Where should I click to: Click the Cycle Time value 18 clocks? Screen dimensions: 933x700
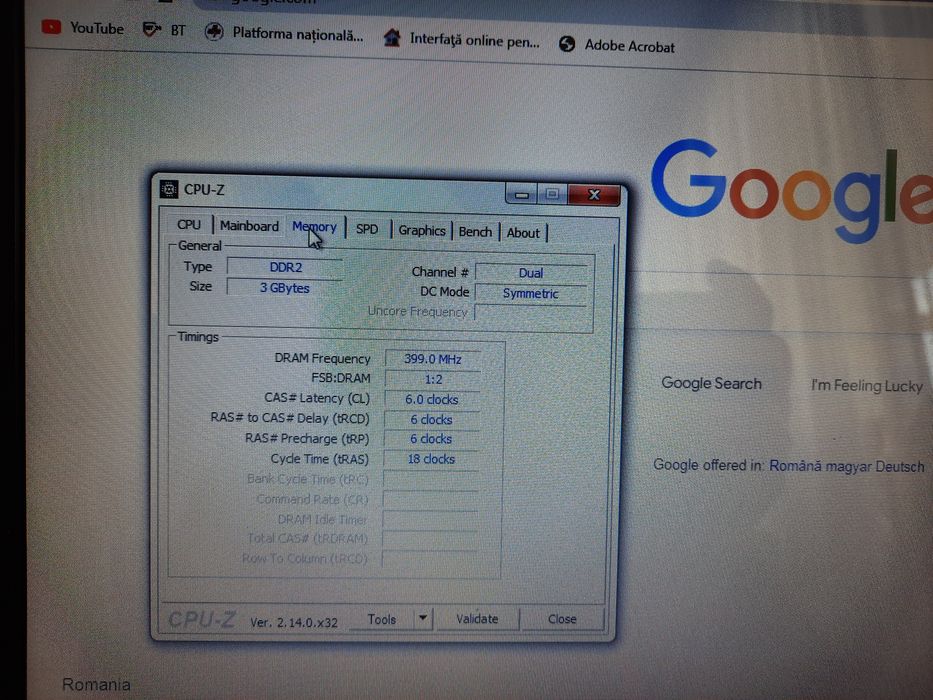[x=431, y=459]
